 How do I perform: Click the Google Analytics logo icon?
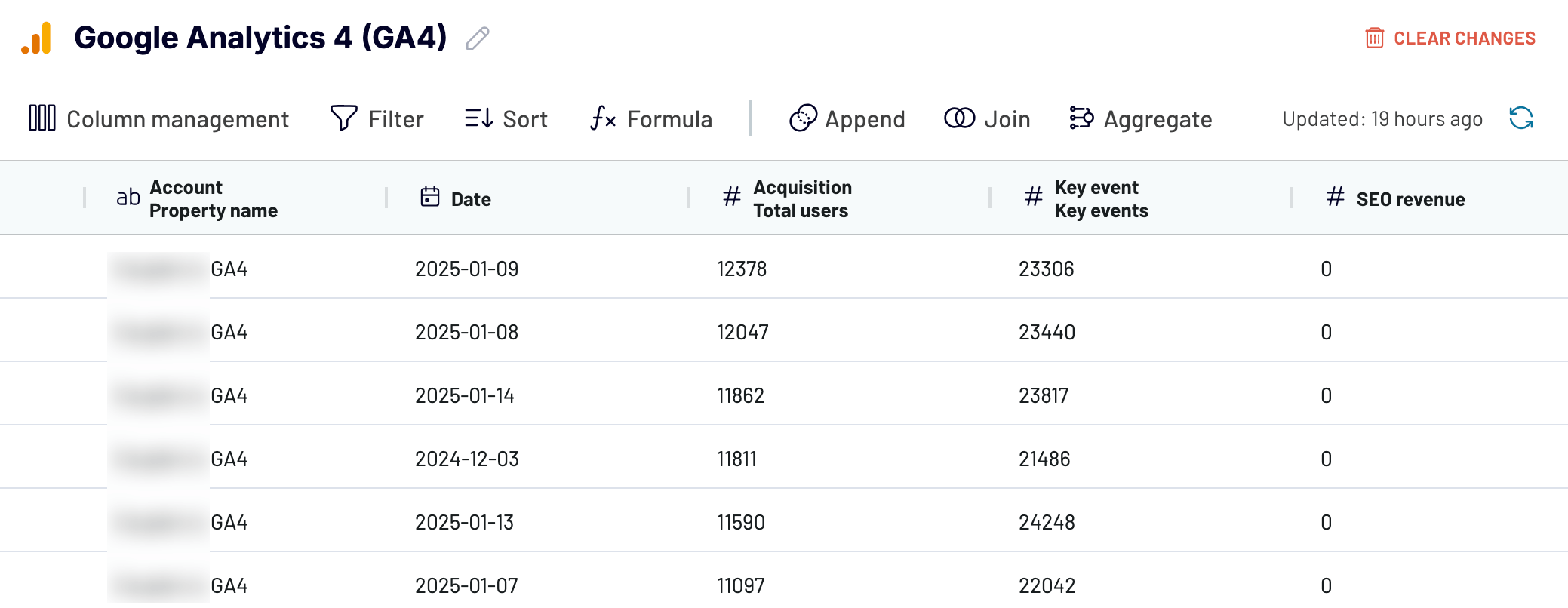pos(36,38)
